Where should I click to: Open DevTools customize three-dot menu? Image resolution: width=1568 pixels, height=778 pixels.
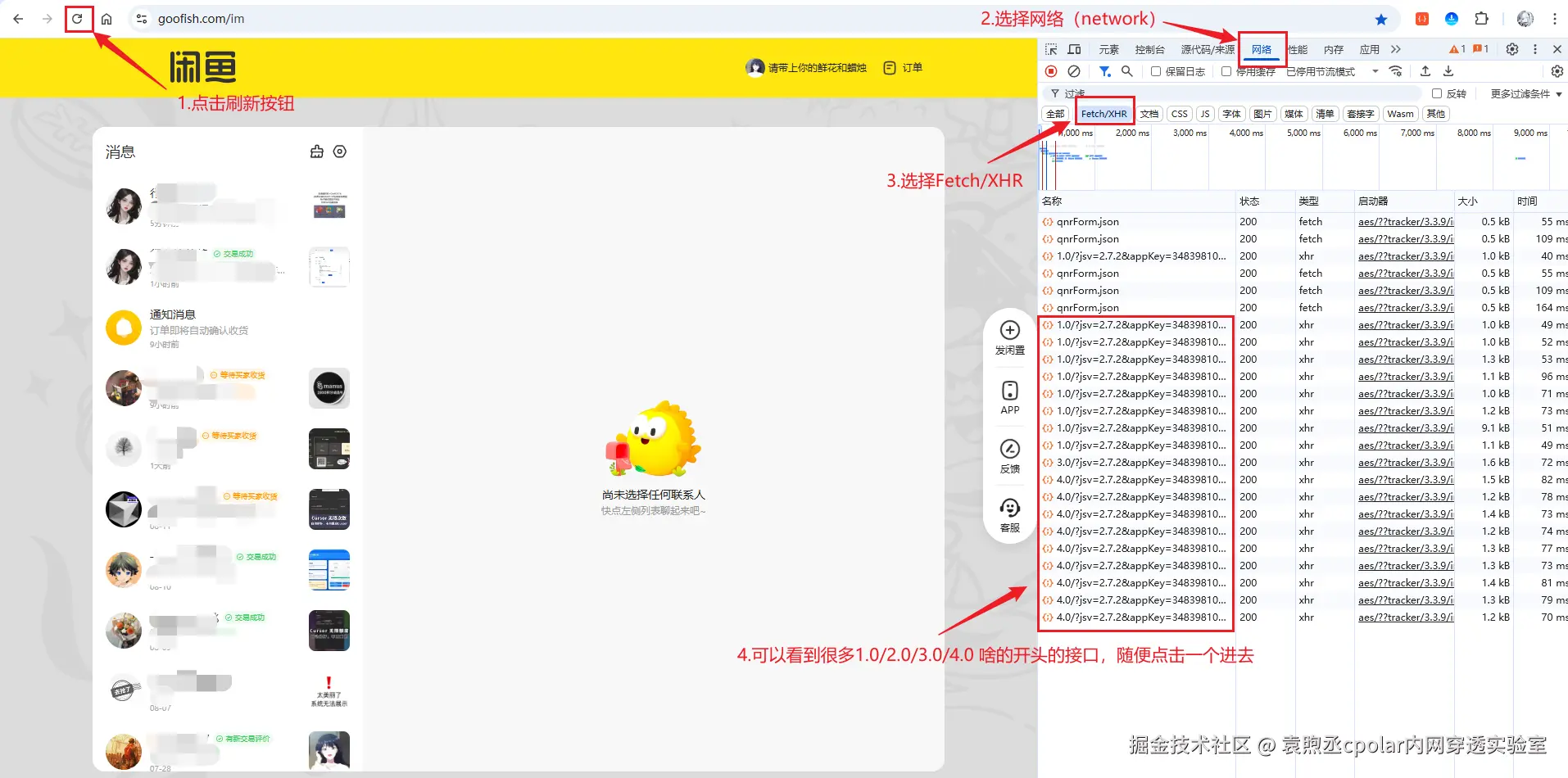(x=1535, y=49)
